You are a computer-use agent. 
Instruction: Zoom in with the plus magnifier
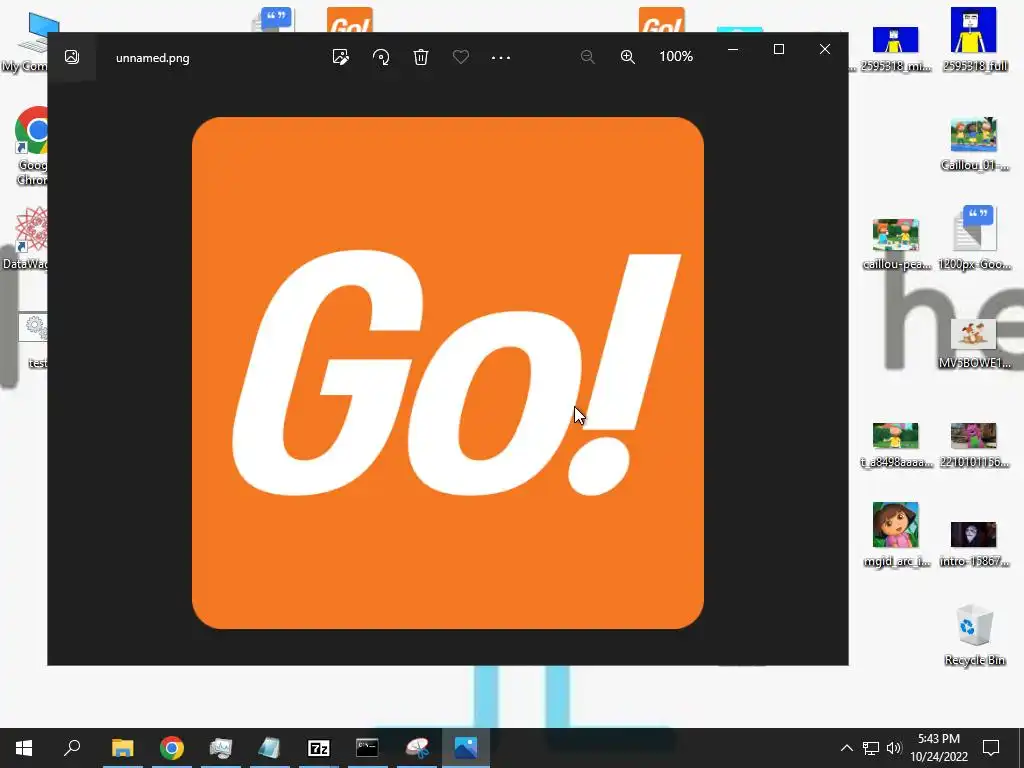coord(628,57)
